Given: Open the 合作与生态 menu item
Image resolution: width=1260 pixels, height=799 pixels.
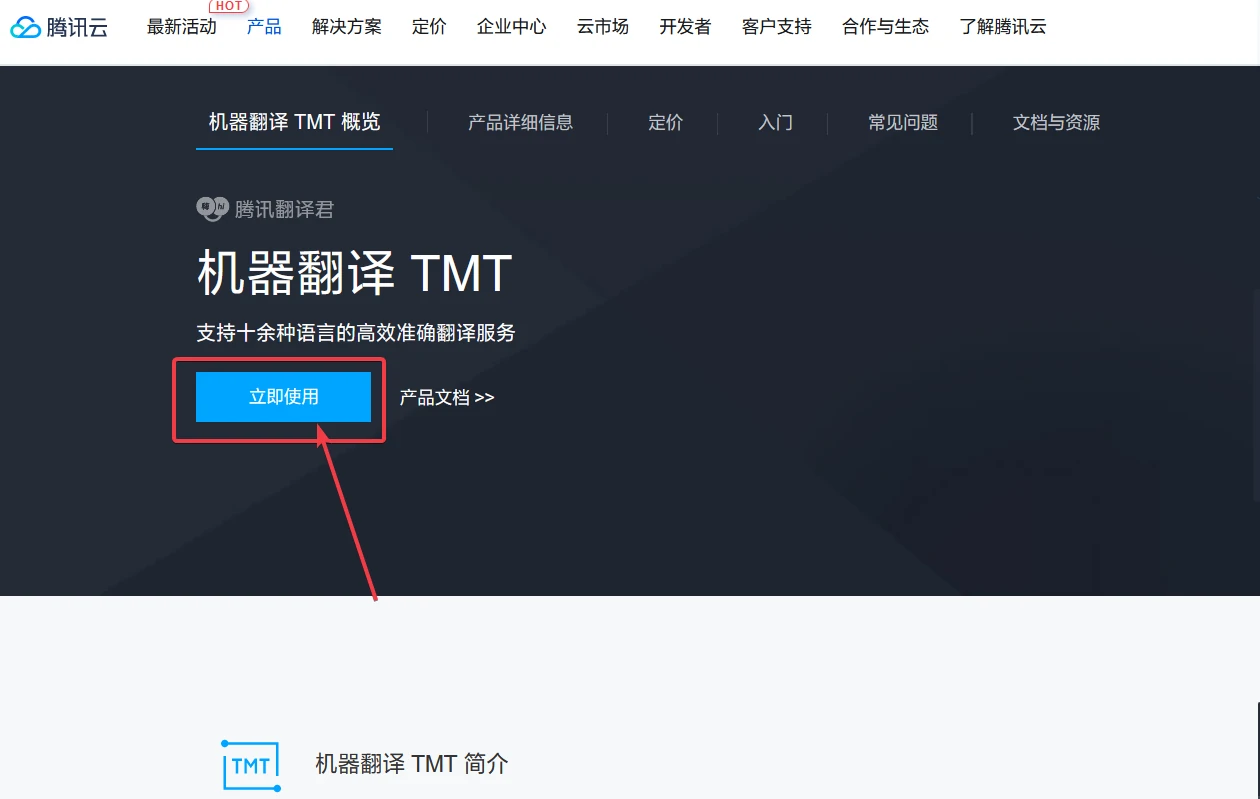Looking at the screenshot, I should coord(885,27).
